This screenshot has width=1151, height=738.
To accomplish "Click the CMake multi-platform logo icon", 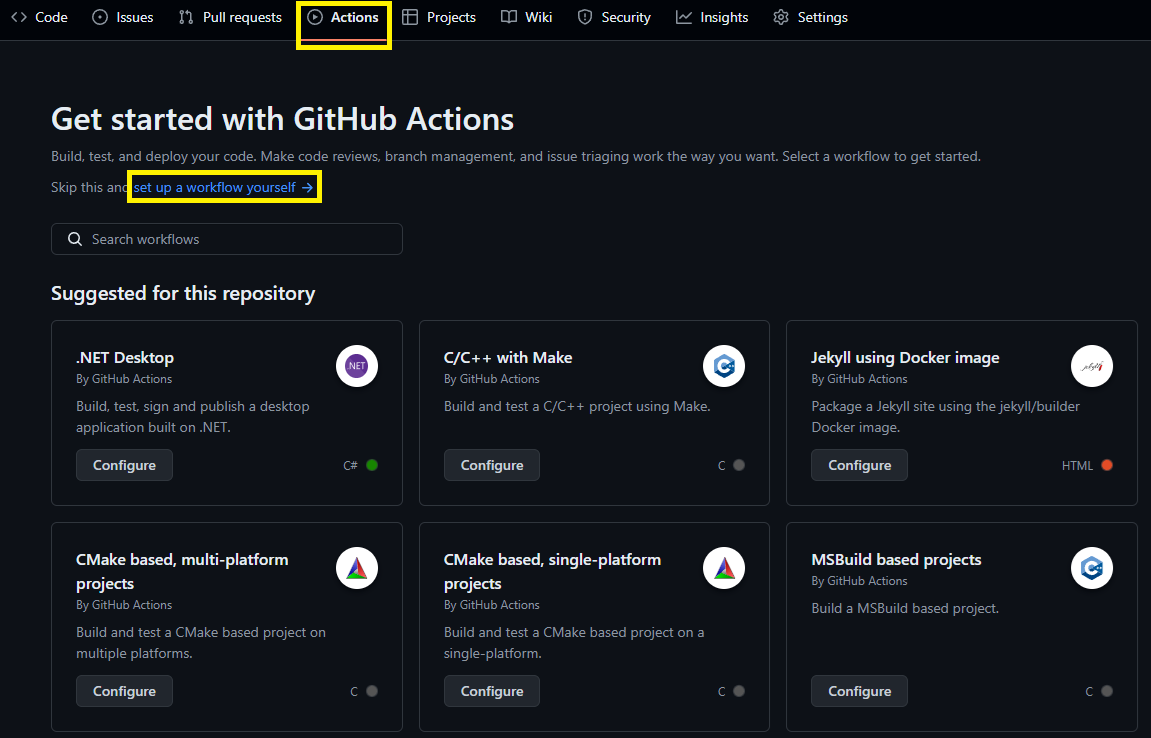I will click(x=357, y=569).
